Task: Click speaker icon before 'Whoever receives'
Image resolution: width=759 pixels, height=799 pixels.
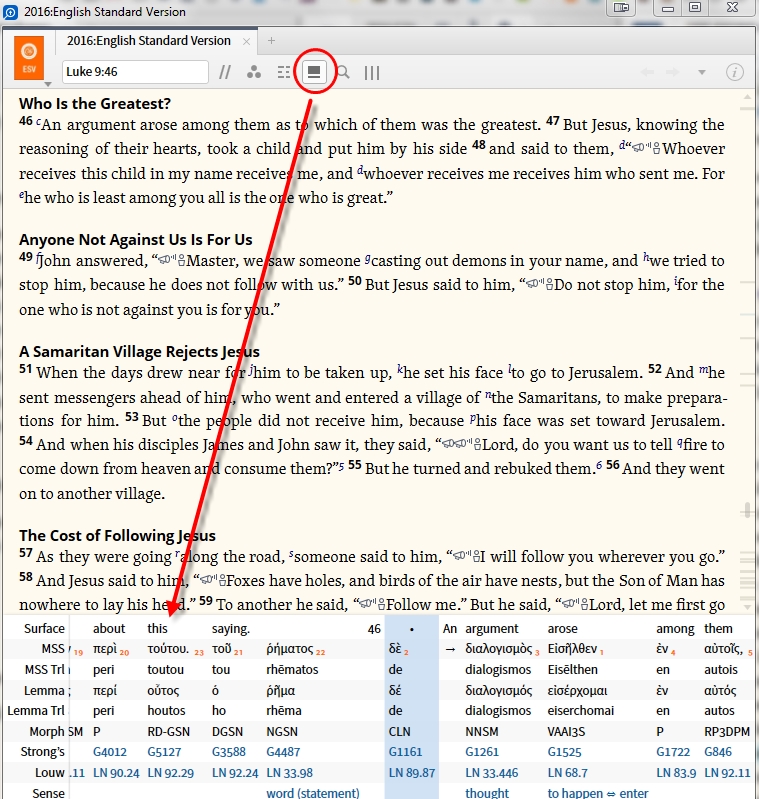Action: (646, 148)
